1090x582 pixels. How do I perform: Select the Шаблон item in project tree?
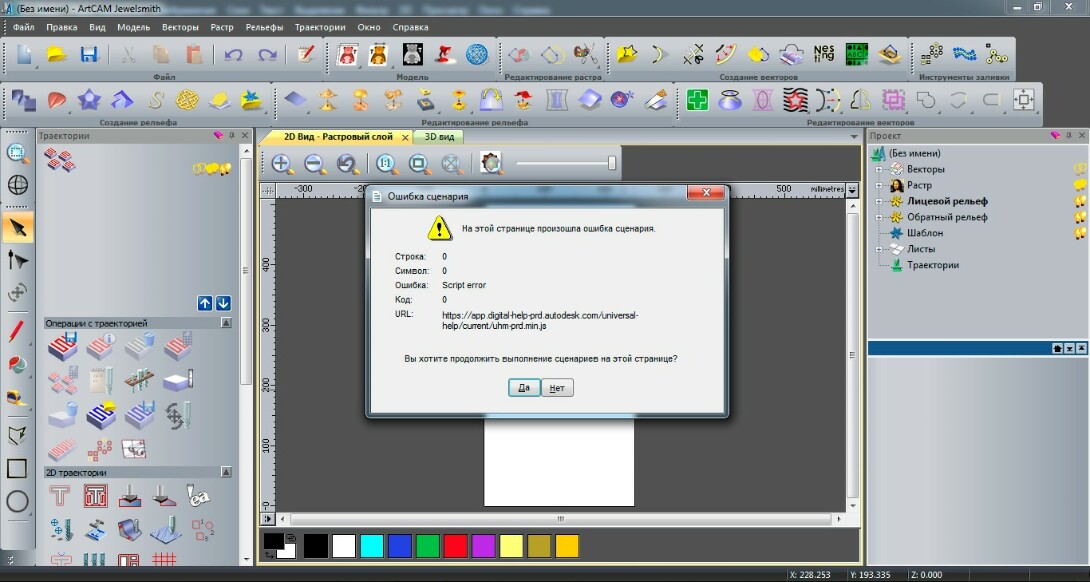(x=925, y=233)
